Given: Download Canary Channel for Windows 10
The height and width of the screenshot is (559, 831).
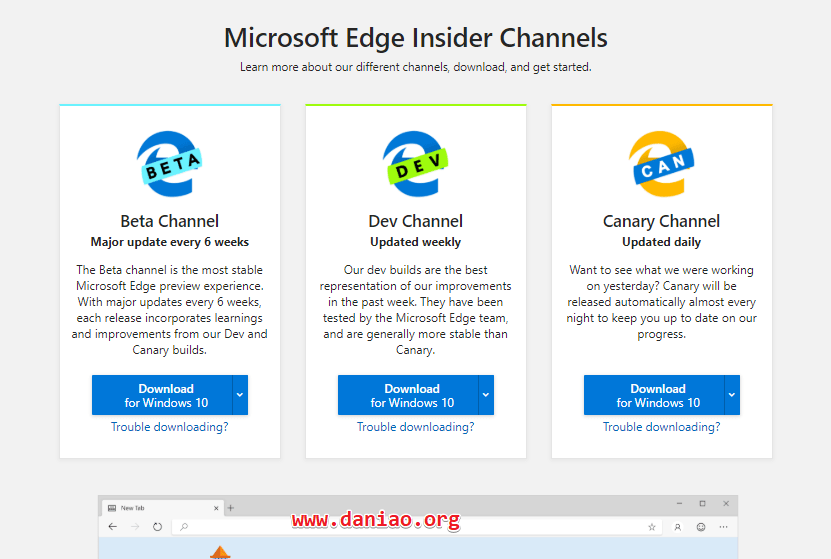Looking at the screenshot, I should pos(654,395).
